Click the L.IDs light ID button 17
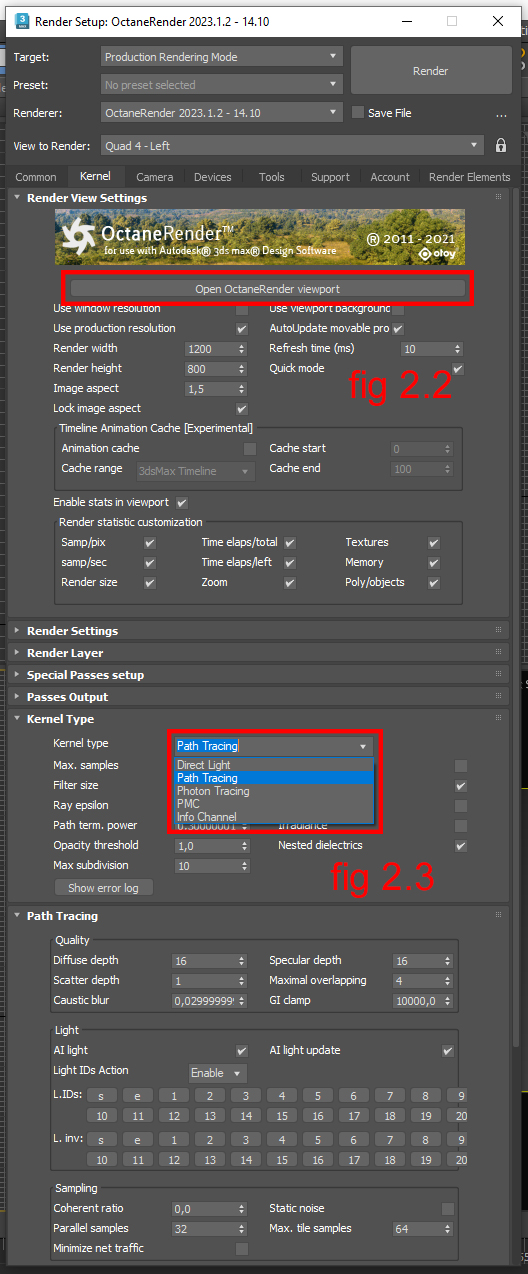This screenshot has width=528, height=1274. click(x=354, y=1116)
